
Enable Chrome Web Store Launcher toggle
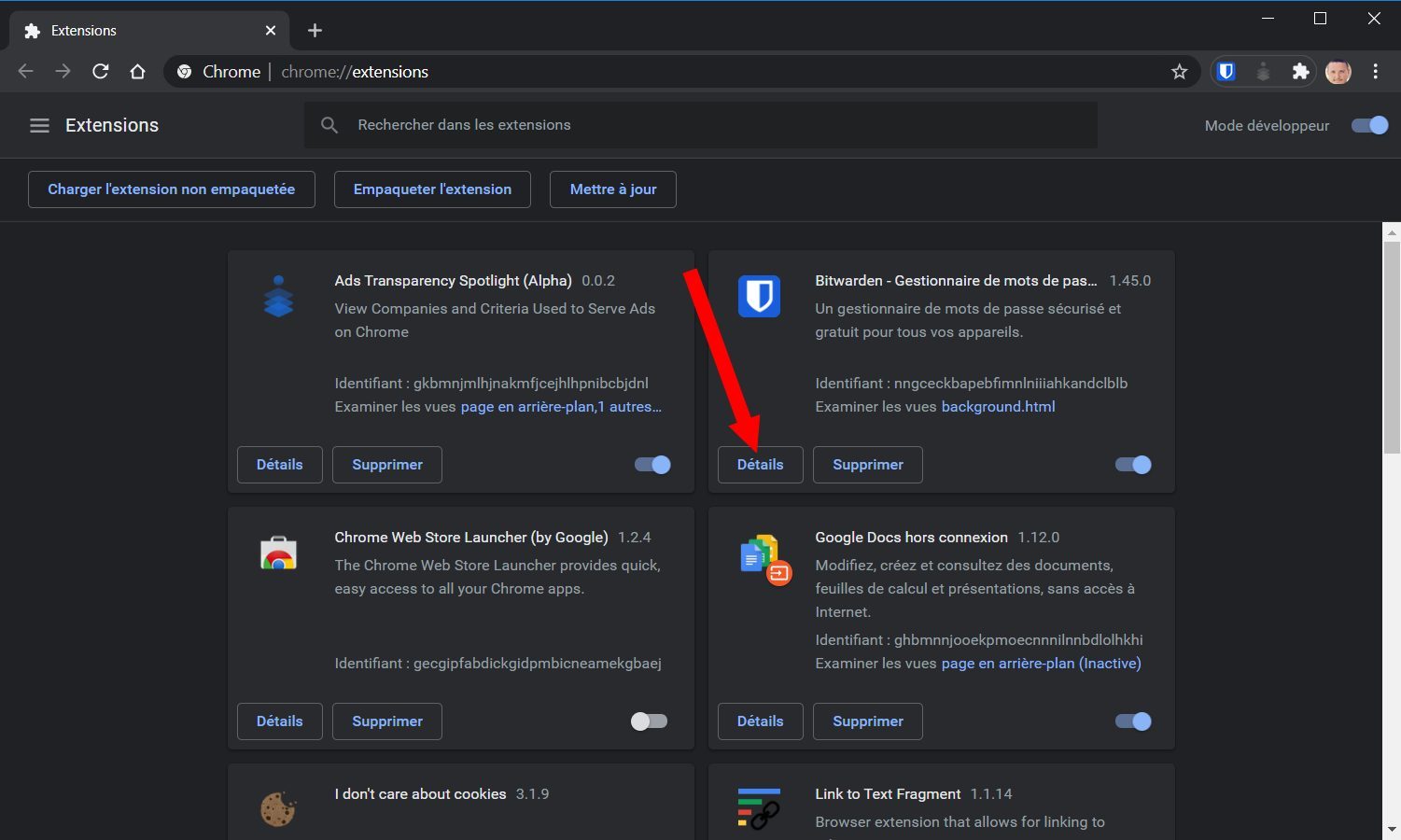pyautogui.click(x=649, y=721)
